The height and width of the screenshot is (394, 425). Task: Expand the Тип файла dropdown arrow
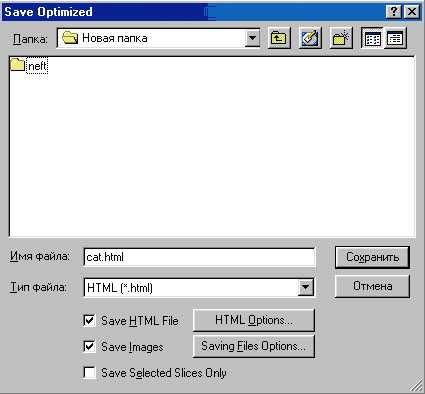(306, 287)
